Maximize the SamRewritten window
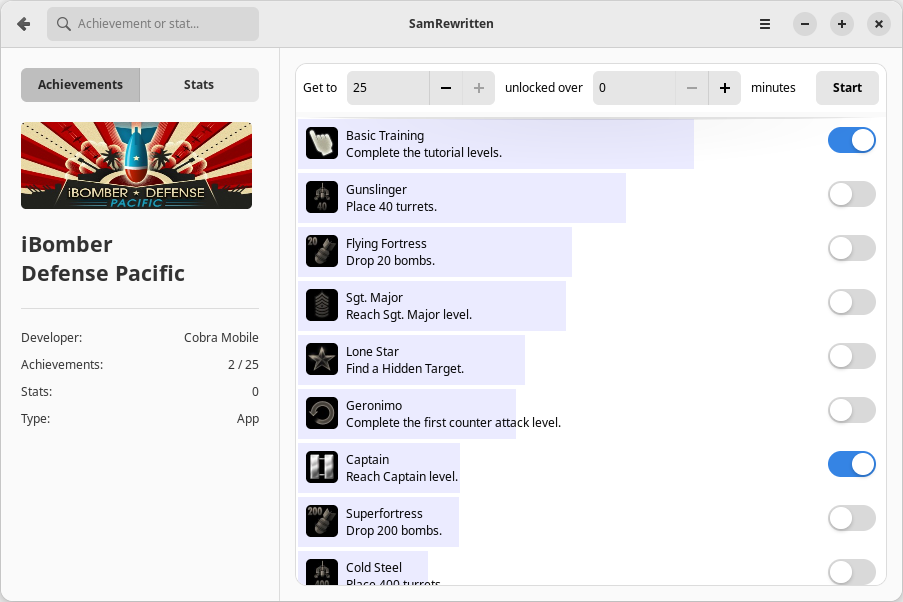Viewport: 903px width, 602px height. coord(842,24)
